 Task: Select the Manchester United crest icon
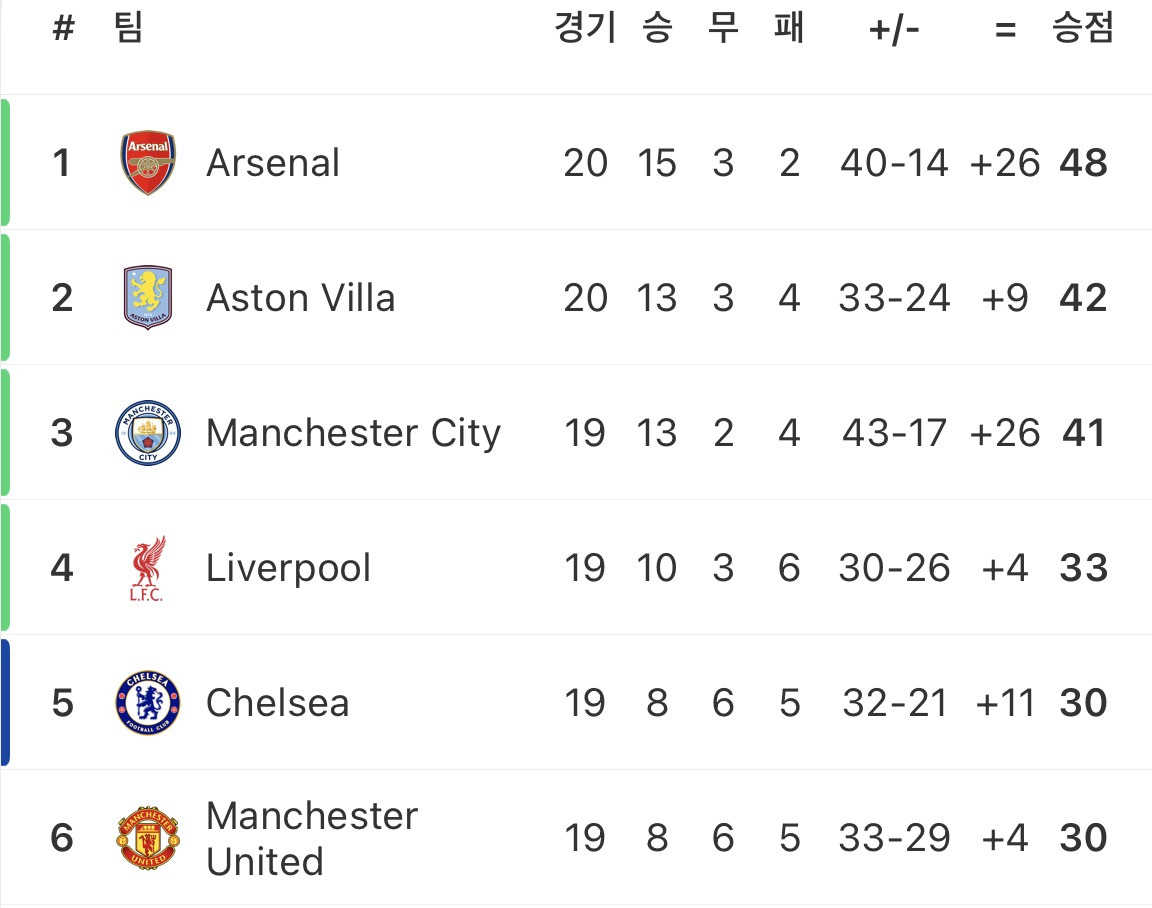coord(148,838)
